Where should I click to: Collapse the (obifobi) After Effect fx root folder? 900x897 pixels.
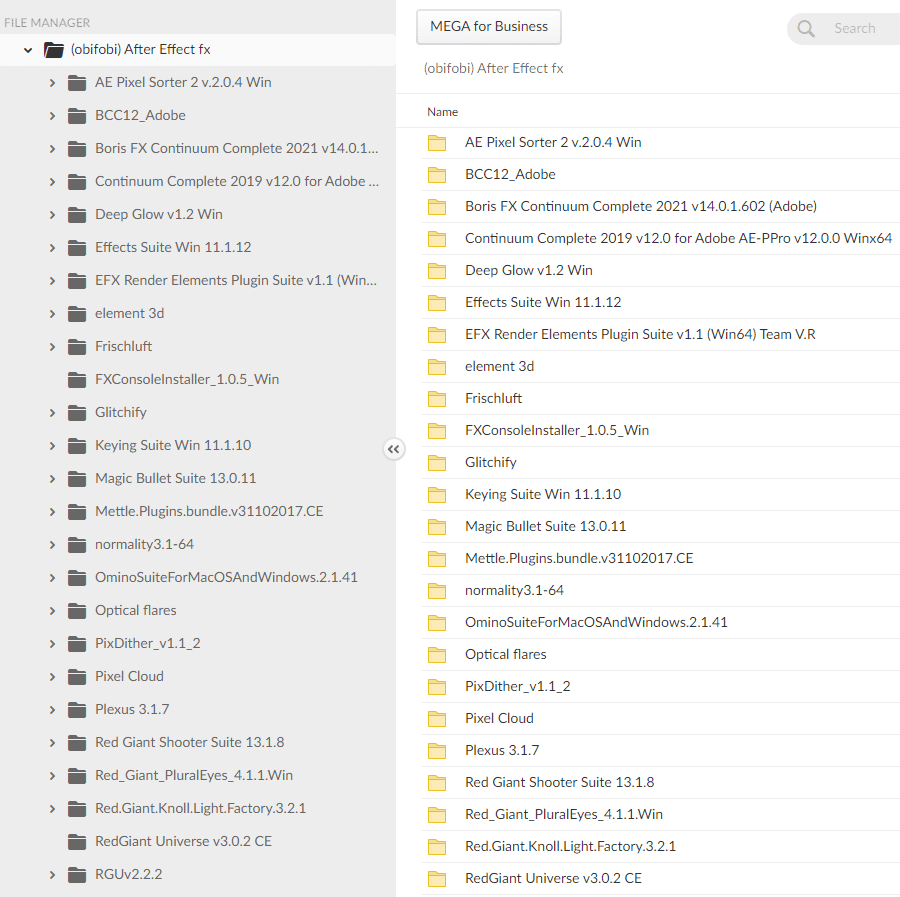(28, 50)
